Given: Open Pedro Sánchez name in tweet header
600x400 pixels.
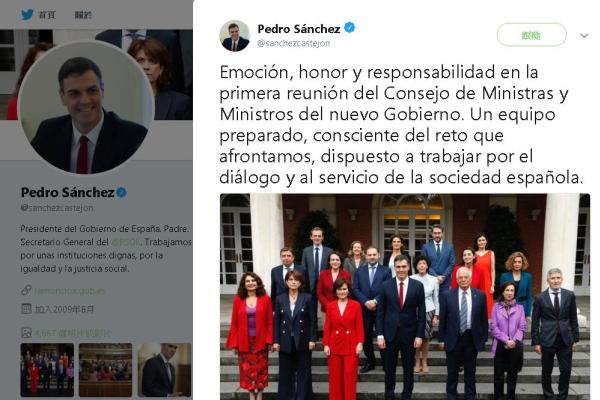Looking at the screenshot, I should click(x=299, y=29).
